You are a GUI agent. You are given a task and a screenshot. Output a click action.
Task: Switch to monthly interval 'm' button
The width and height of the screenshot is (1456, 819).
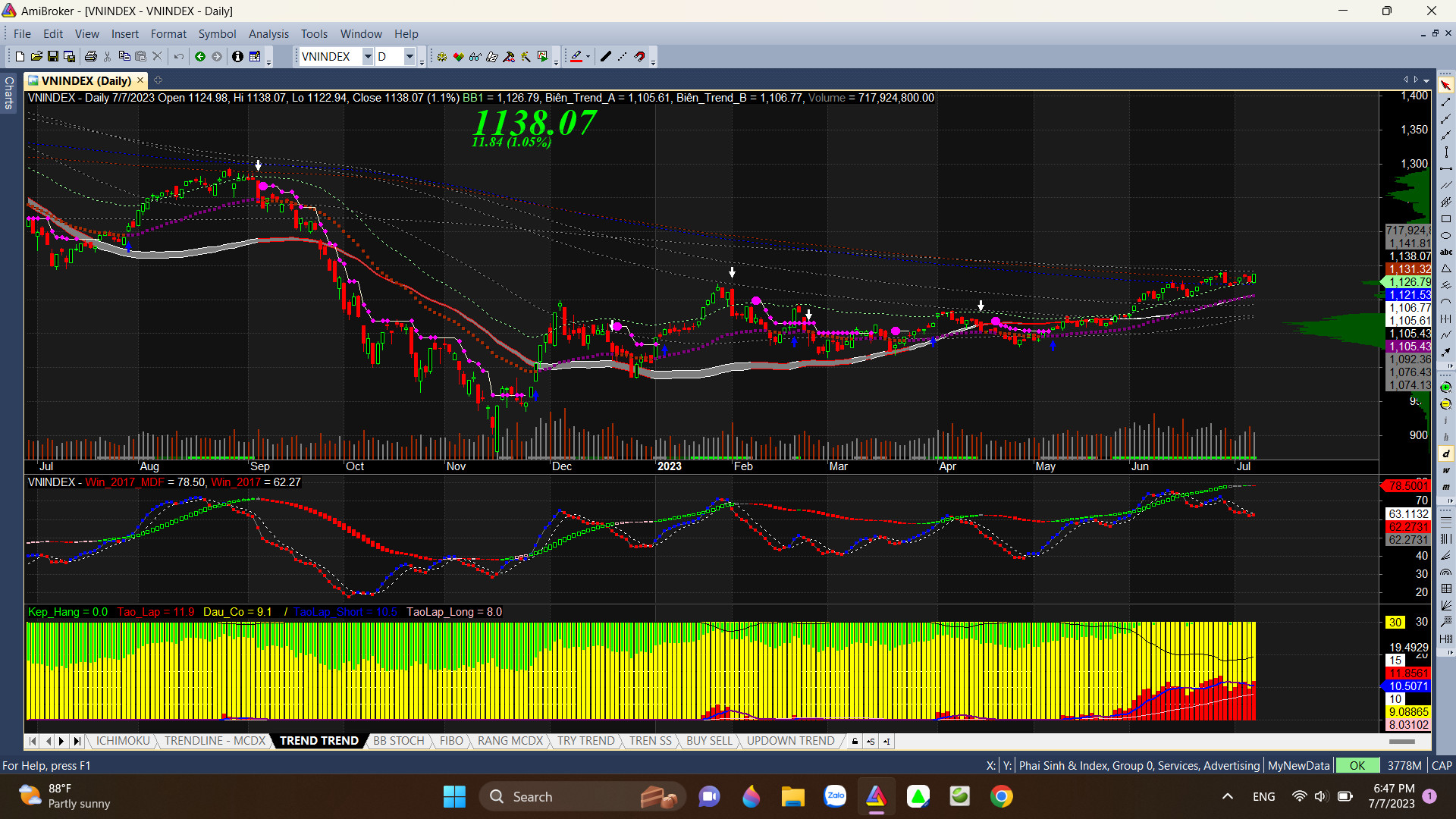(1446, 488)
